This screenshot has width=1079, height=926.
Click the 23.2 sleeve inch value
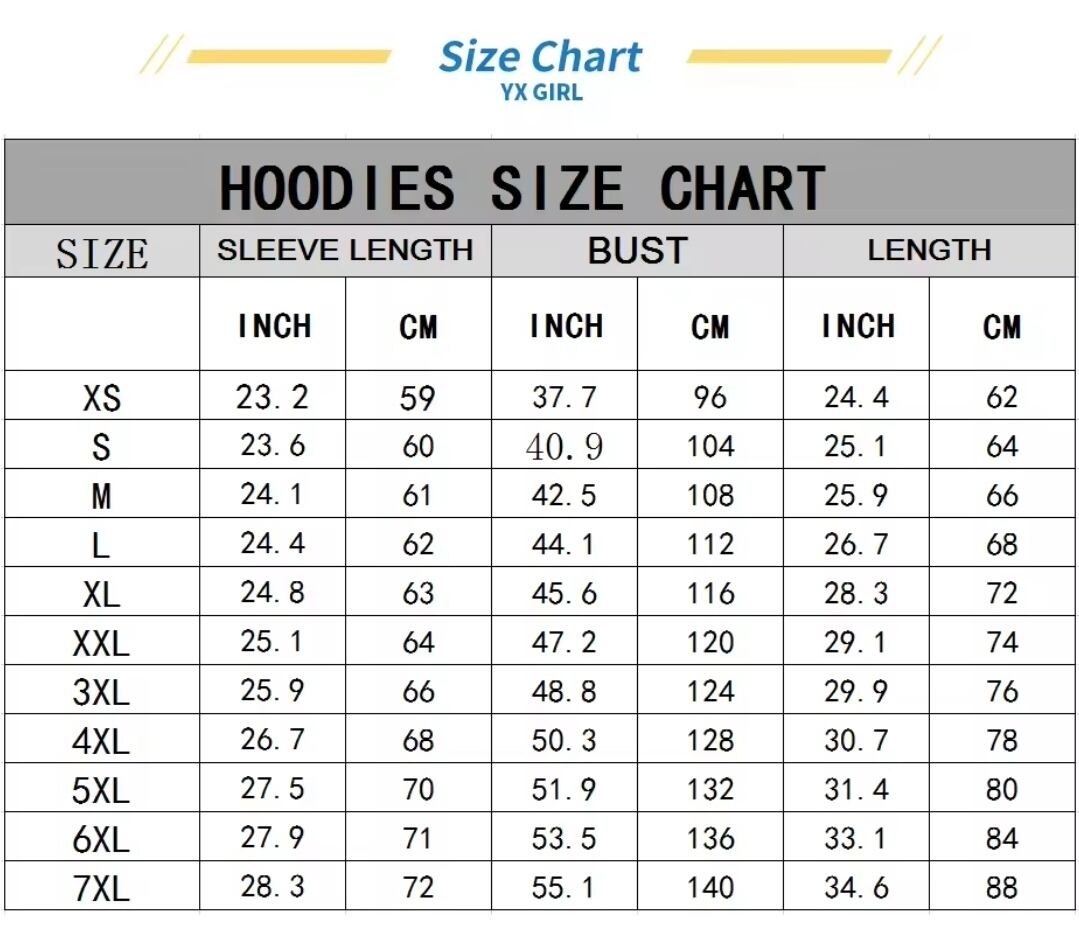pyautogui.click(x=272, y=397)
